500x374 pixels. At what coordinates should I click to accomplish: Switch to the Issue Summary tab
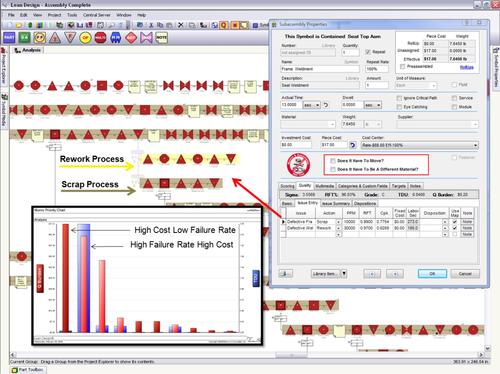pyautogui.click(x=336, y=203)
